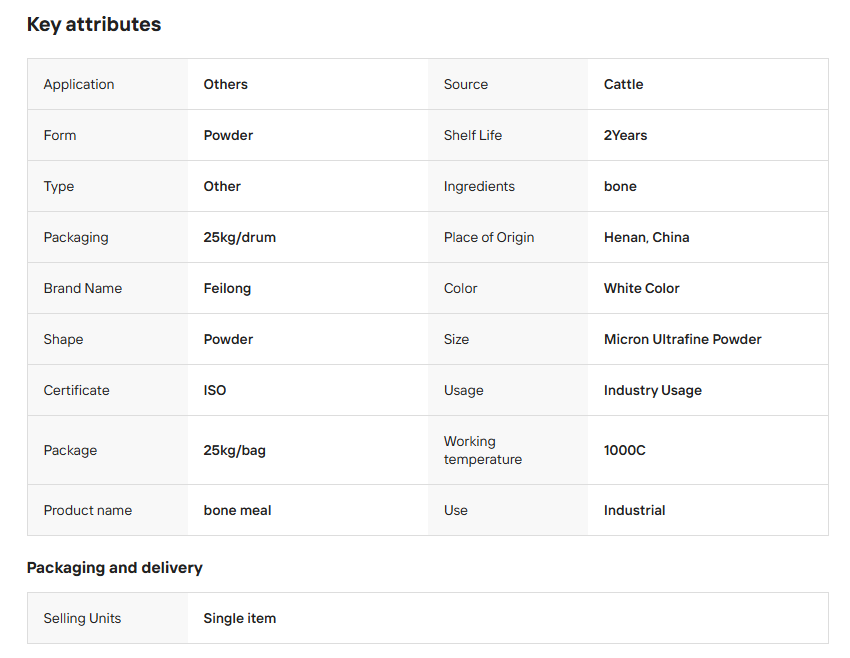Click the 2Years shelf life value
This screenshot has width=850, height=658.
[x=625, y=135]
